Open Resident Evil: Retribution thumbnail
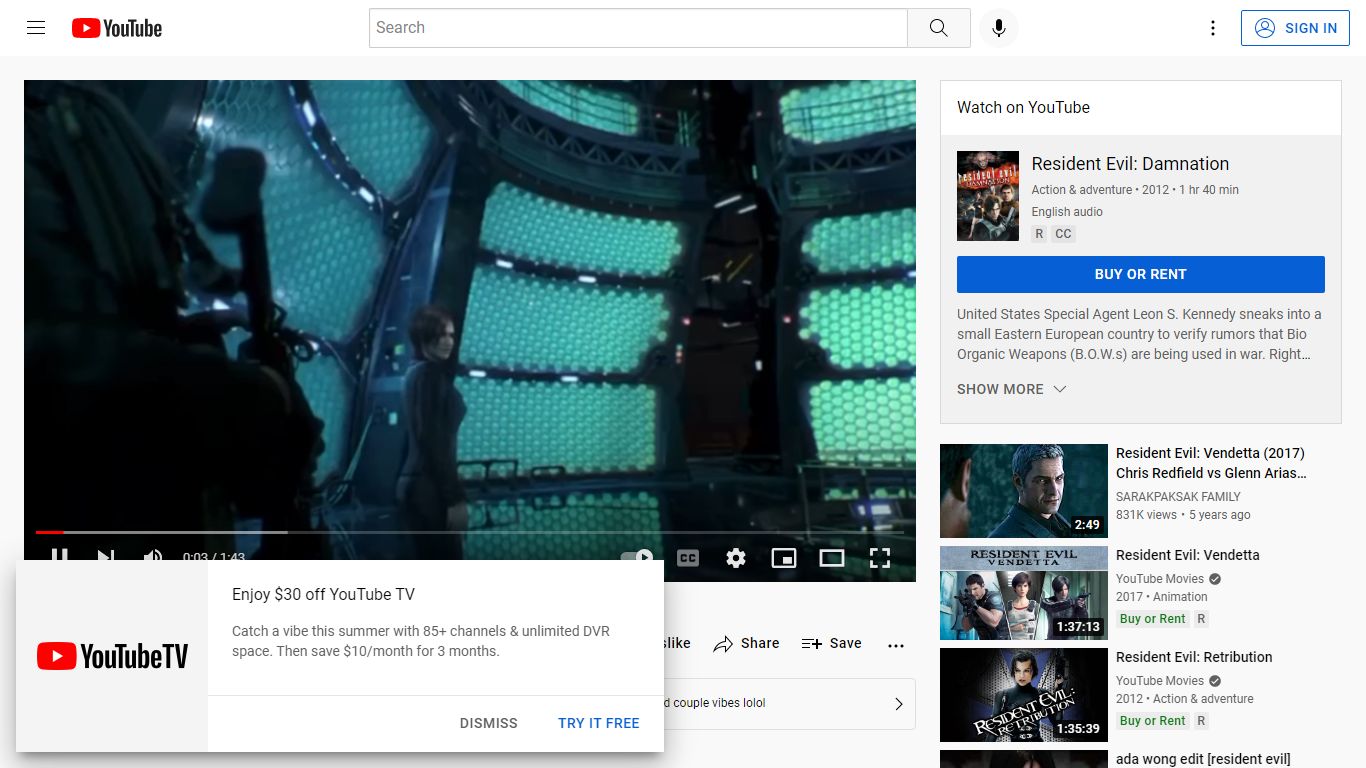Screen dimensions: 1366x768 (x=1024, y=695)
